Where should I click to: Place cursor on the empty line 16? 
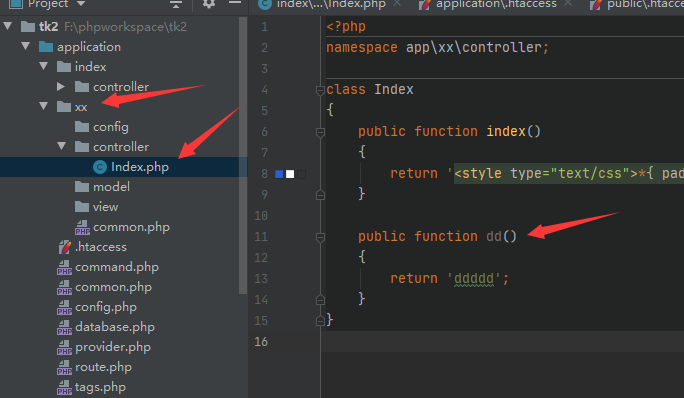coord(502,341)
